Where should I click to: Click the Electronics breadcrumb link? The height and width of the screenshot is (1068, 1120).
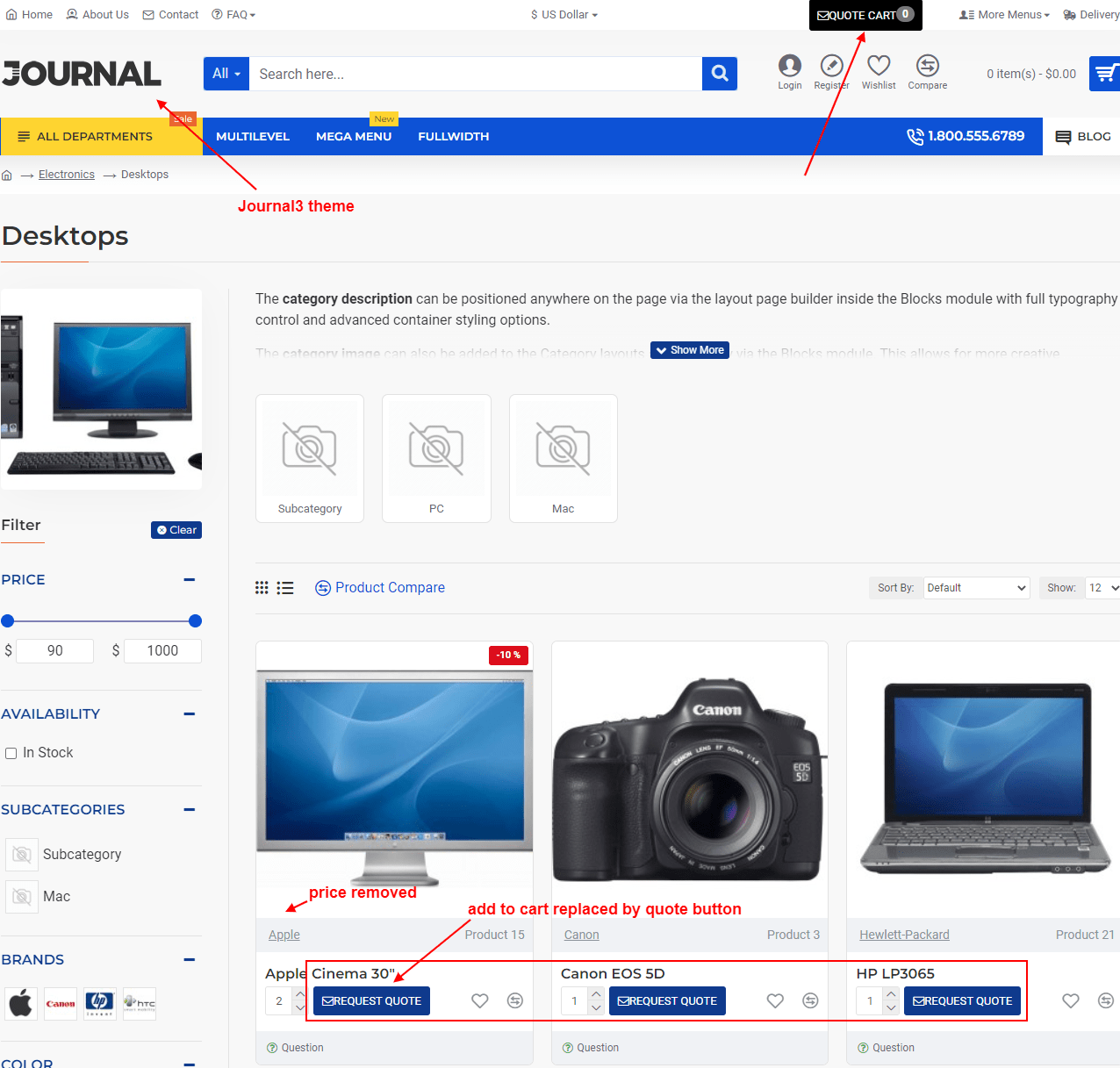(67, 175)
